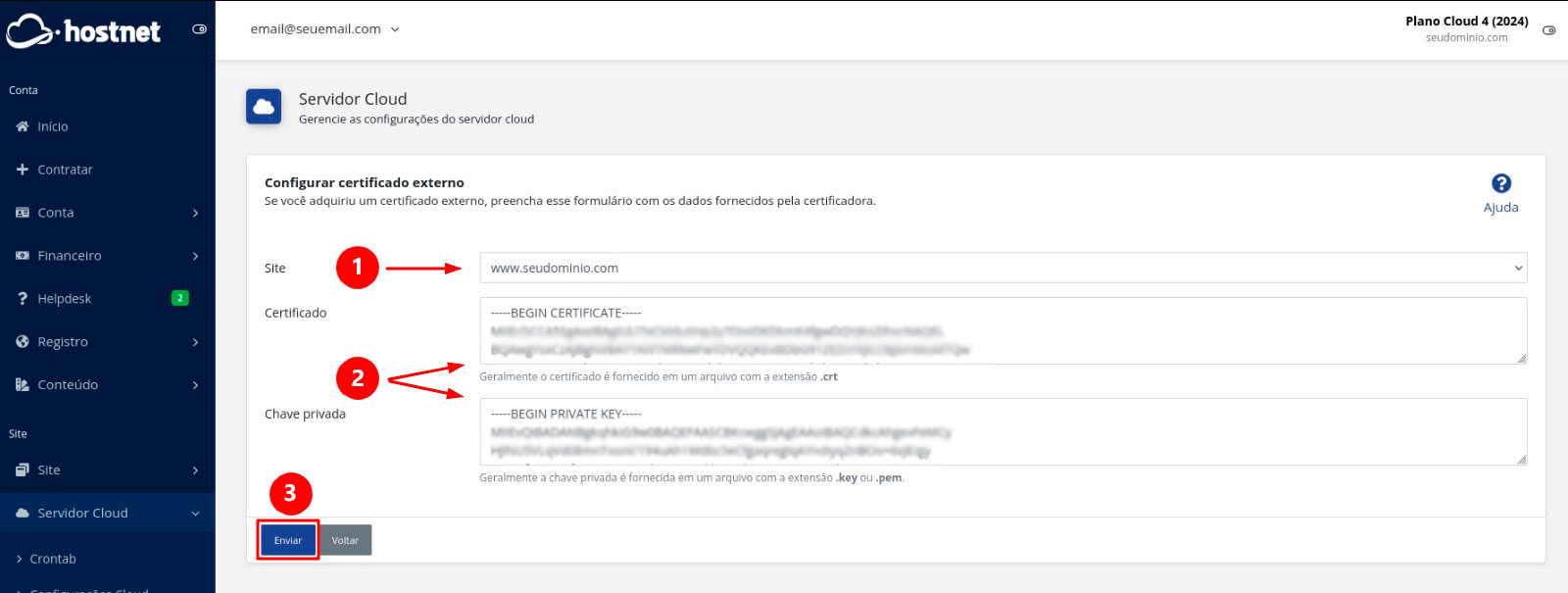
Task: Click the Helpdesk question mark icon
Action: tap(23, 299)
